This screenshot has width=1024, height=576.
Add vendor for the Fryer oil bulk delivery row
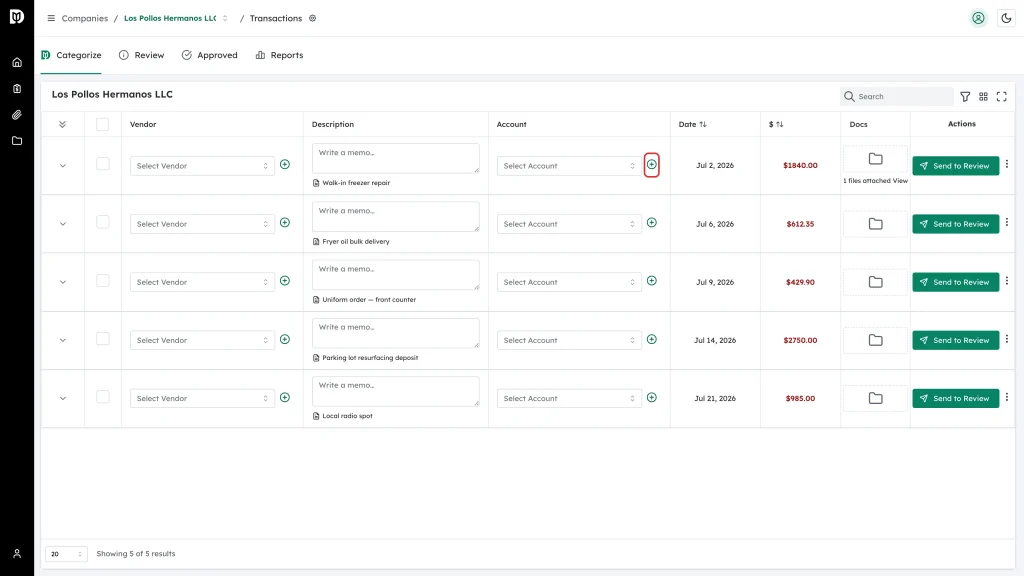[x=285, y=223]
